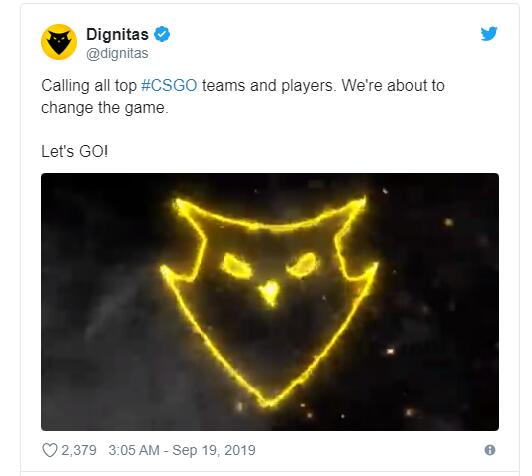Click the 2,379 likes count
Viewport: 532px width, 476px height.
[79, 451]
